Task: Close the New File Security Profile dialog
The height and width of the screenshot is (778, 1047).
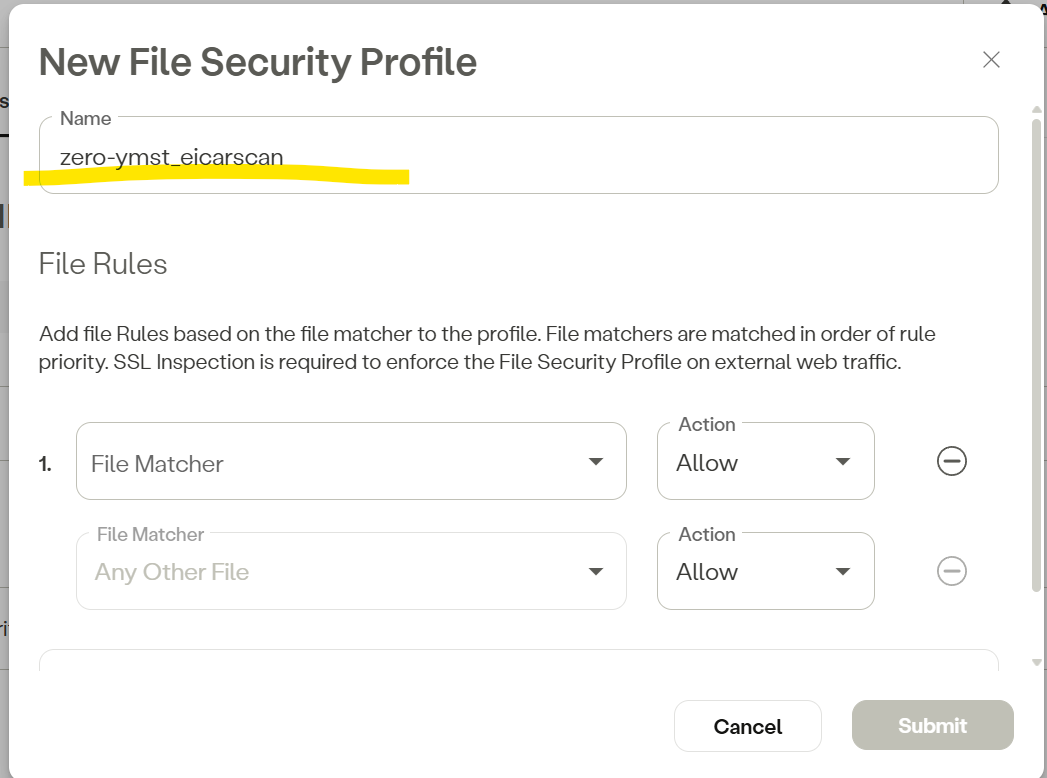Action: [991, 60]
